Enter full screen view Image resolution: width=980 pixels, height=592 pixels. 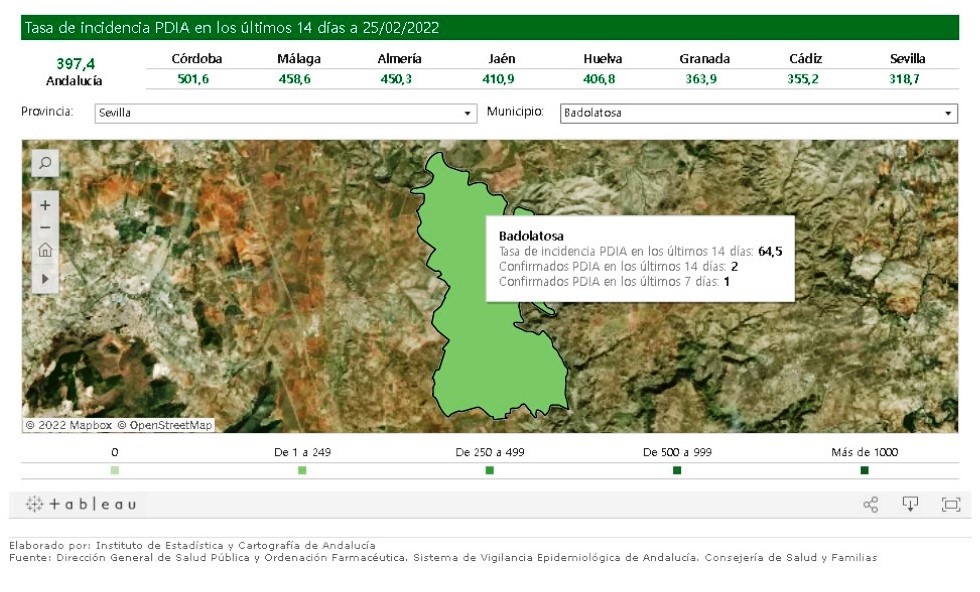click(950, 505)
